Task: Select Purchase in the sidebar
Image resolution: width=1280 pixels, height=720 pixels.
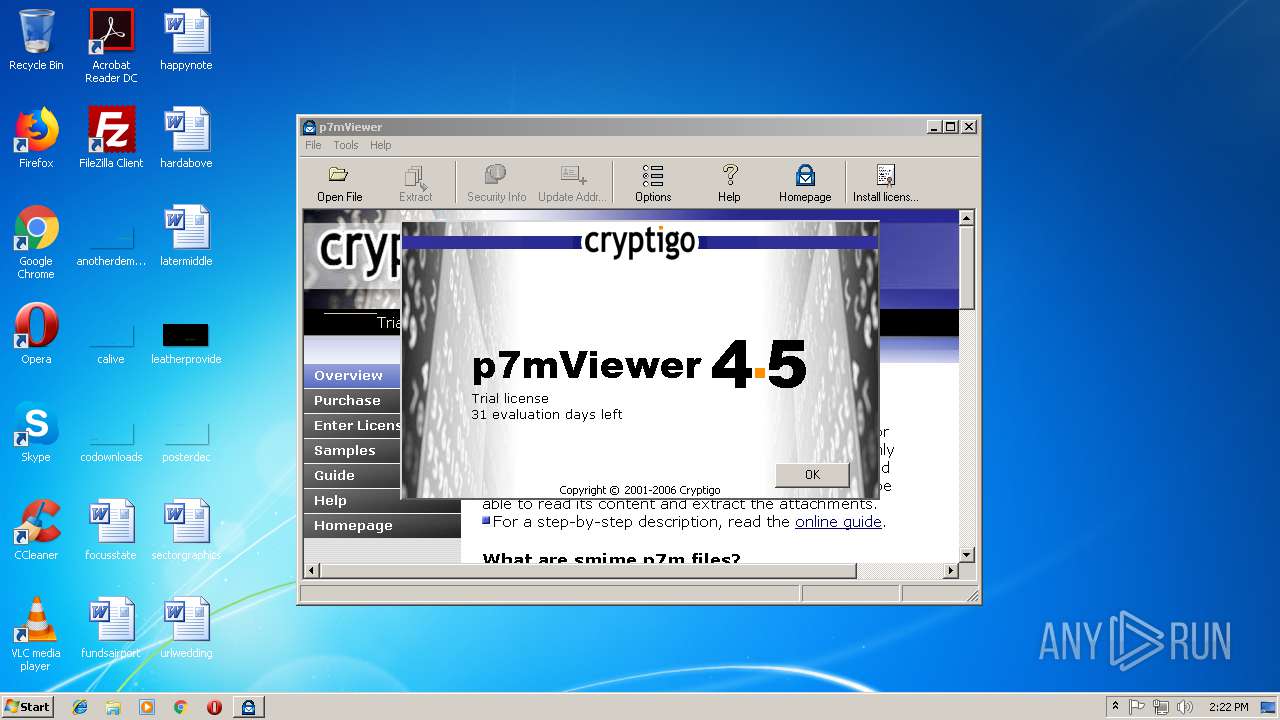Action: (x=352, y=401)
